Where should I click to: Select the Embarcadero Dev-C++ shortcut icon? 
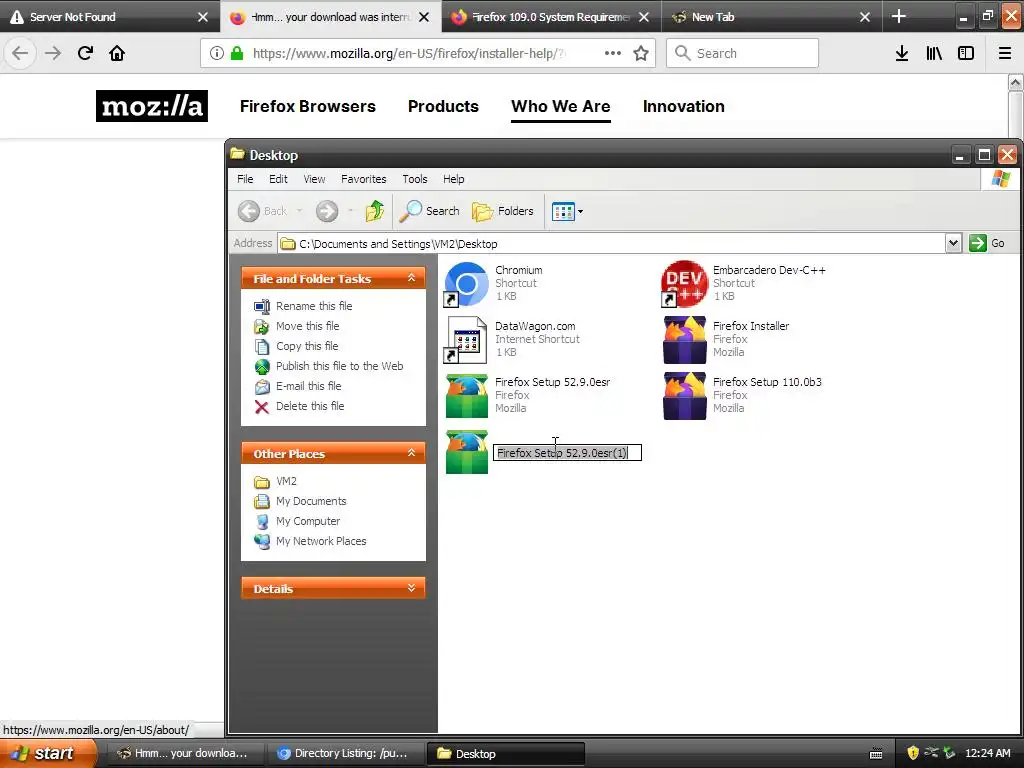tap(684, 283)
